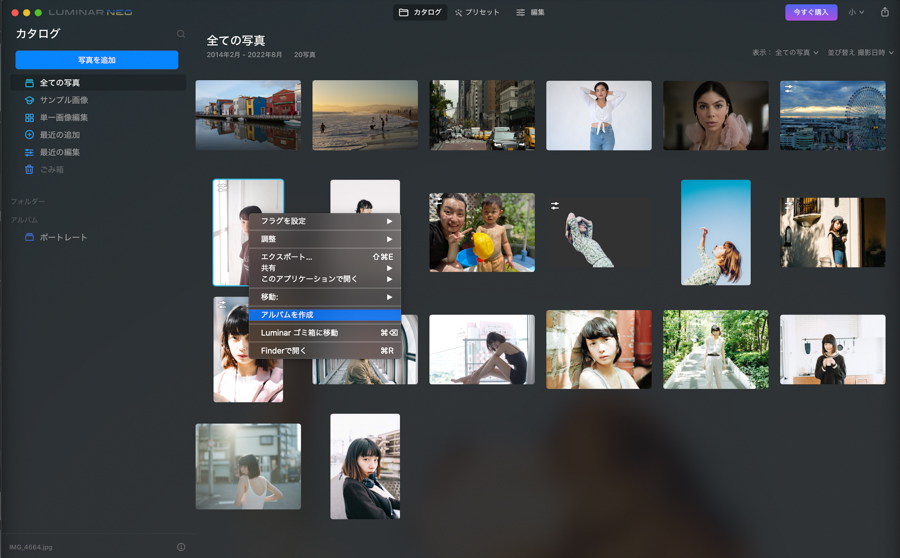Click the 写真を追加 button

pos(97,60)
